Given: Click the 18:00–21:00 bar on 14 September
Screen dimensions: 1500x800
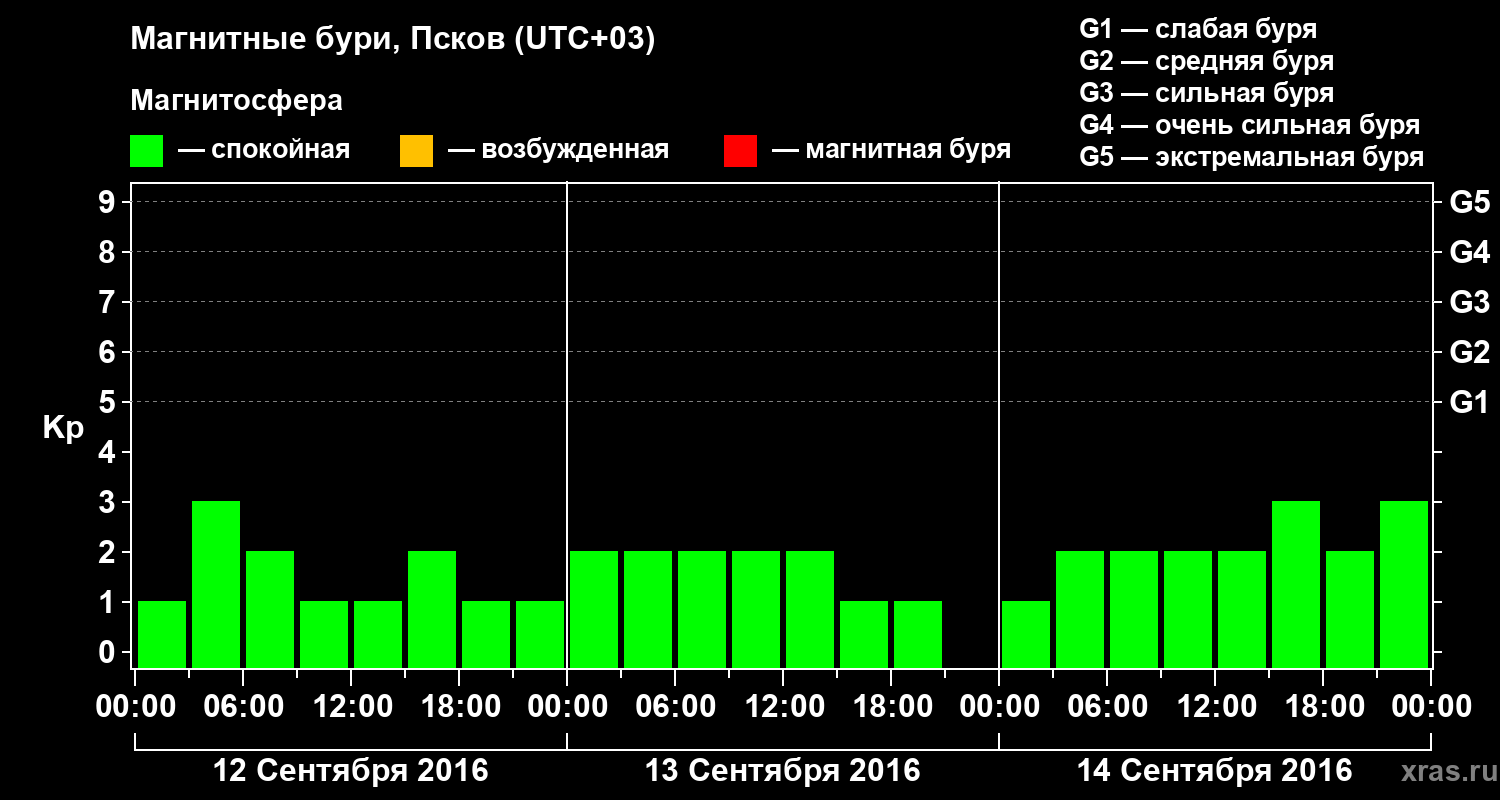Looking at the screenshot, I should pyautogui.click(x=1350, y=610).
